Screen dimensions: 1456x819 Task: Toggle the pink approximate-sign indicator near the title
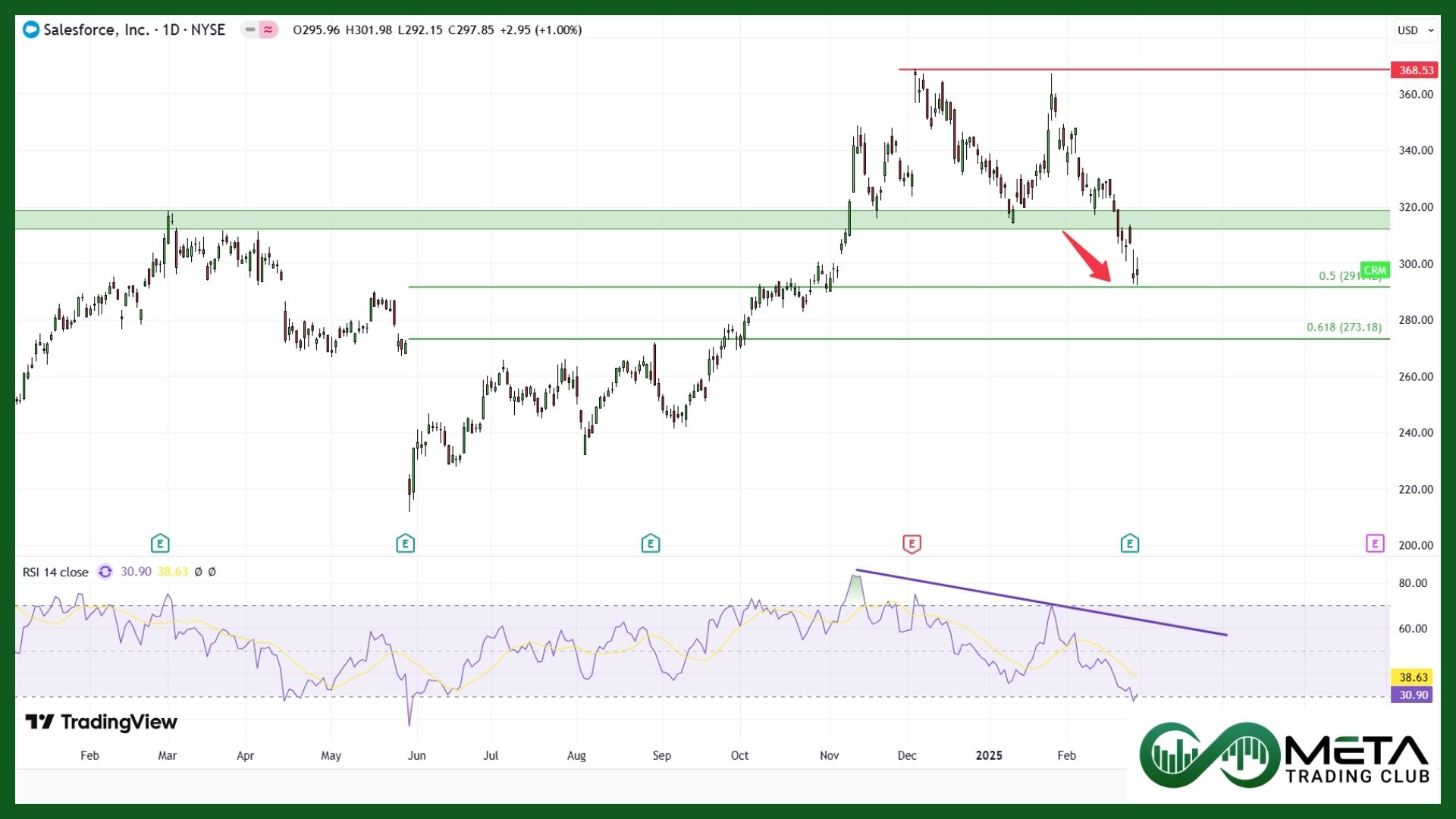268,30
